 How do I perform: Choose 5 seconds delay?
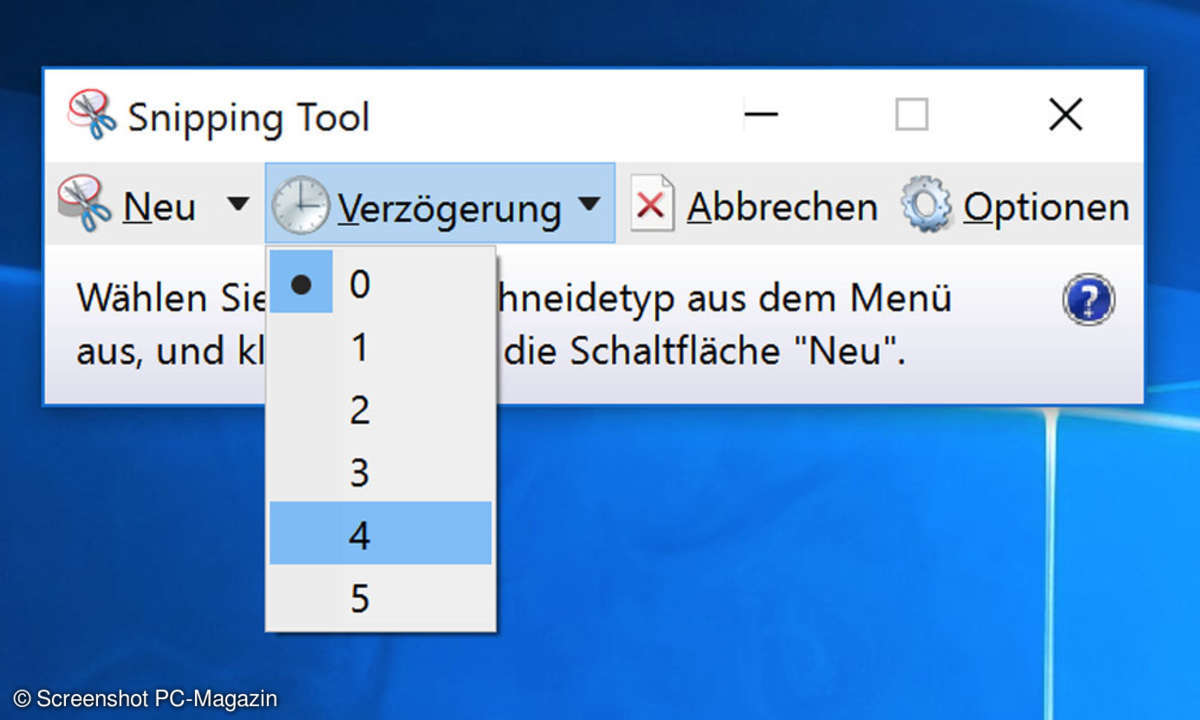click(381, 597)
